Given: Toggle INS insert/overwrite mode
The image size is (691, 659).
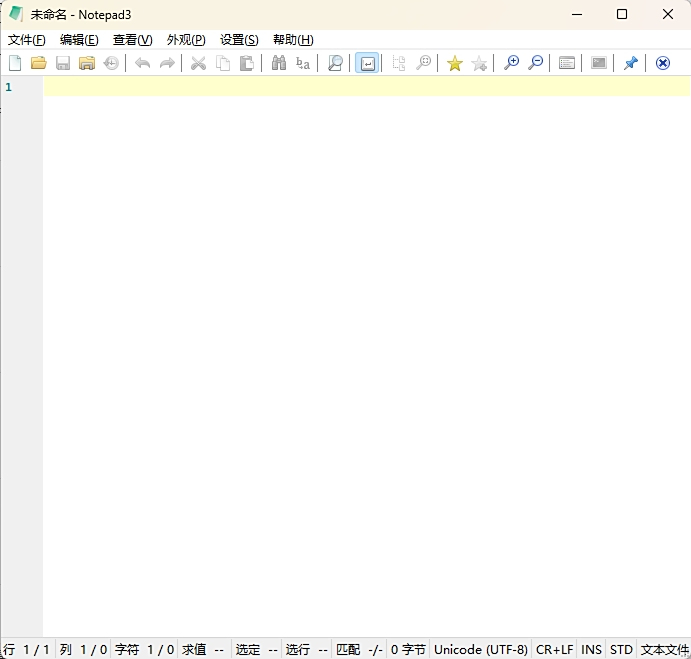Looking at the screenshot, I should pos(591,649).
